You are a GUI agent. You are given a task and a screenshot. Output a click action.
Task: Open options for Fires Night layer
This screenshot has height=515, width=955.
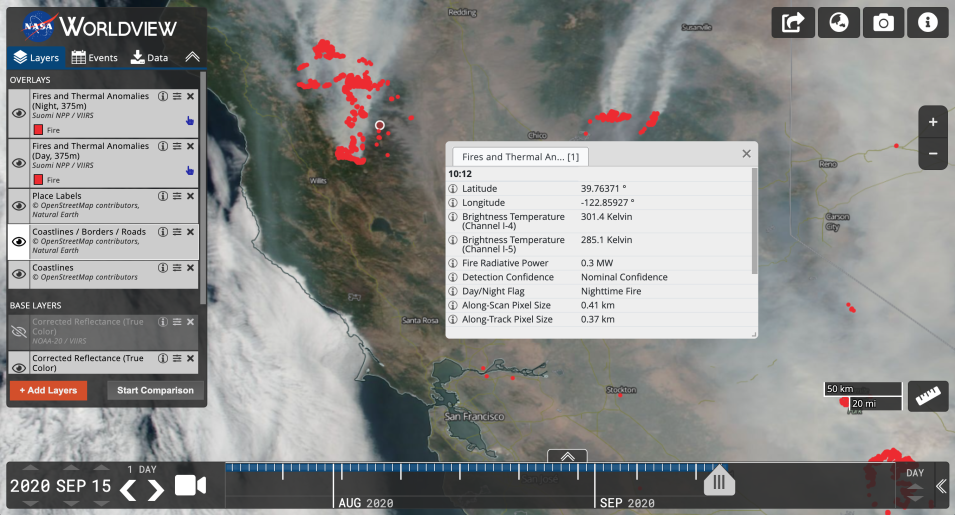(x=177, y=96)
